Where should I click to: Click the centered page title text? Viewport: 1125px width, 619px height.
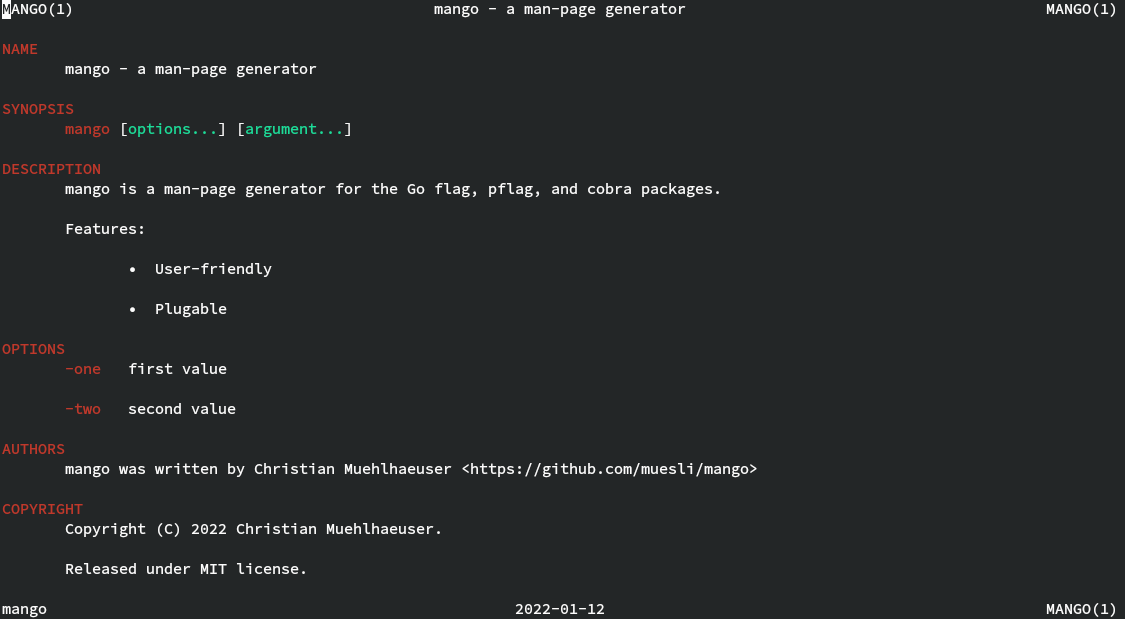(x=560, y=9)
